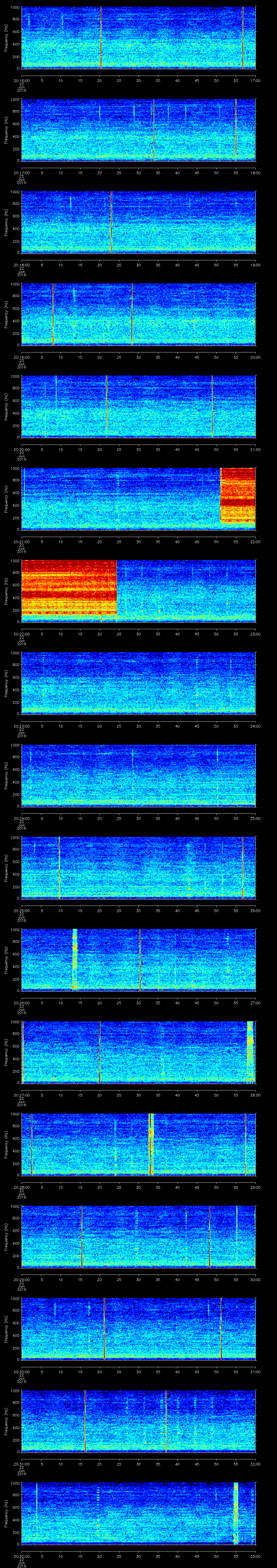
Task: Click the red broadband burst ending the 20:21:00 panel
Action: coord(238,495)
